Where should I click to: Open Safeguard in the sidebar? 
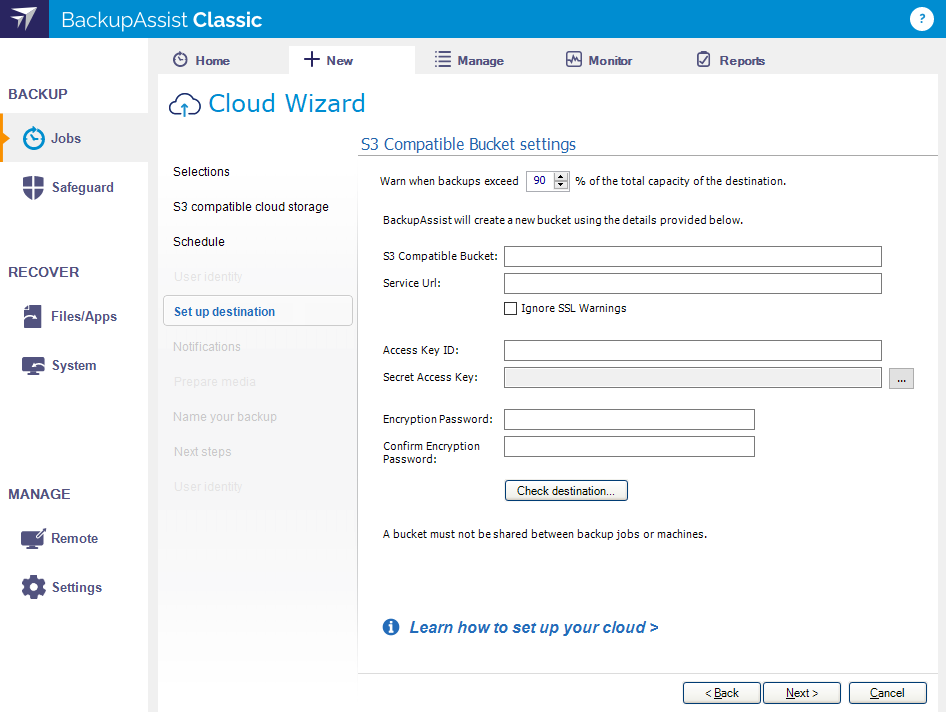pyautogui.click(x=74, y=187)
